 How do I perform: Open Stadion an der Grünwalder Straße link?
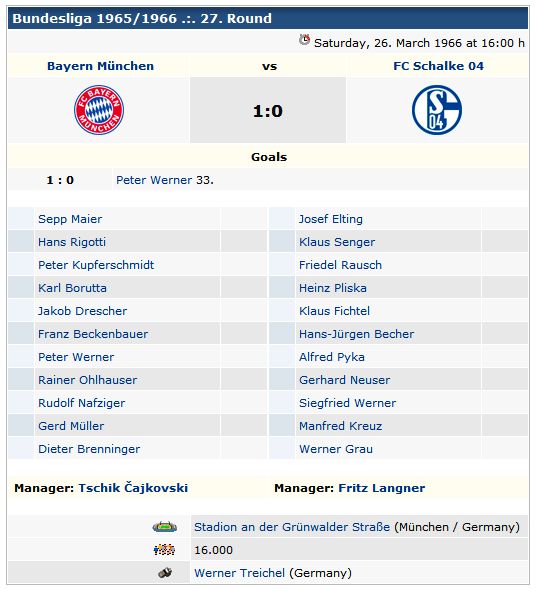(x=292, y=527)
